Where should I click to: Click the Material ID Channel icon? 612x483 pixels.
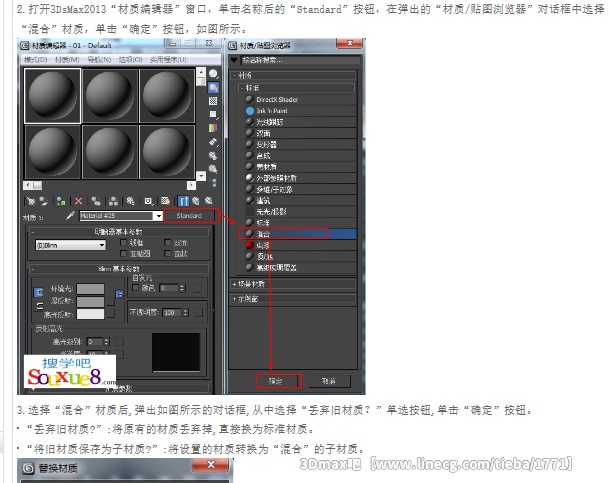pos(148,201)
